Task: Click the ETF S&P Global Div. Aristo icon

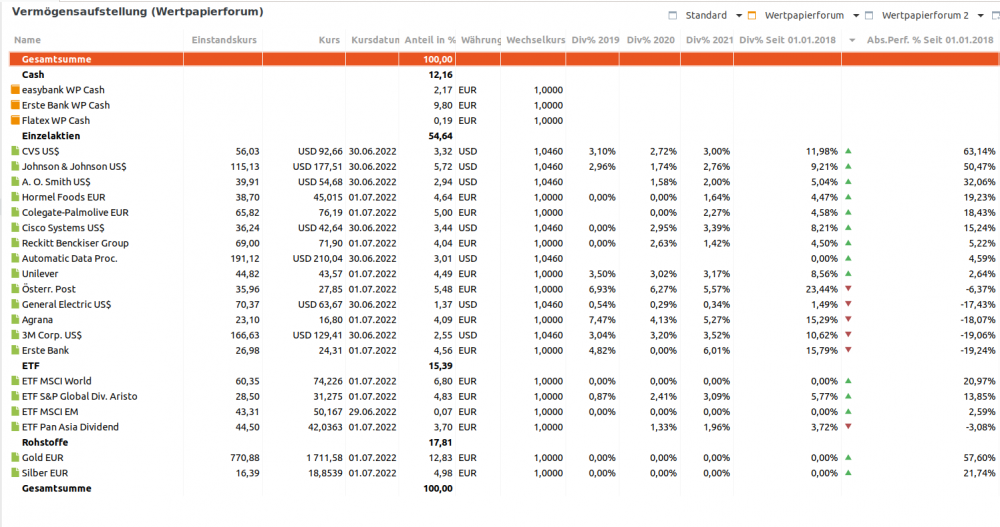Action: pyautogui.click(x=15, y=396)
